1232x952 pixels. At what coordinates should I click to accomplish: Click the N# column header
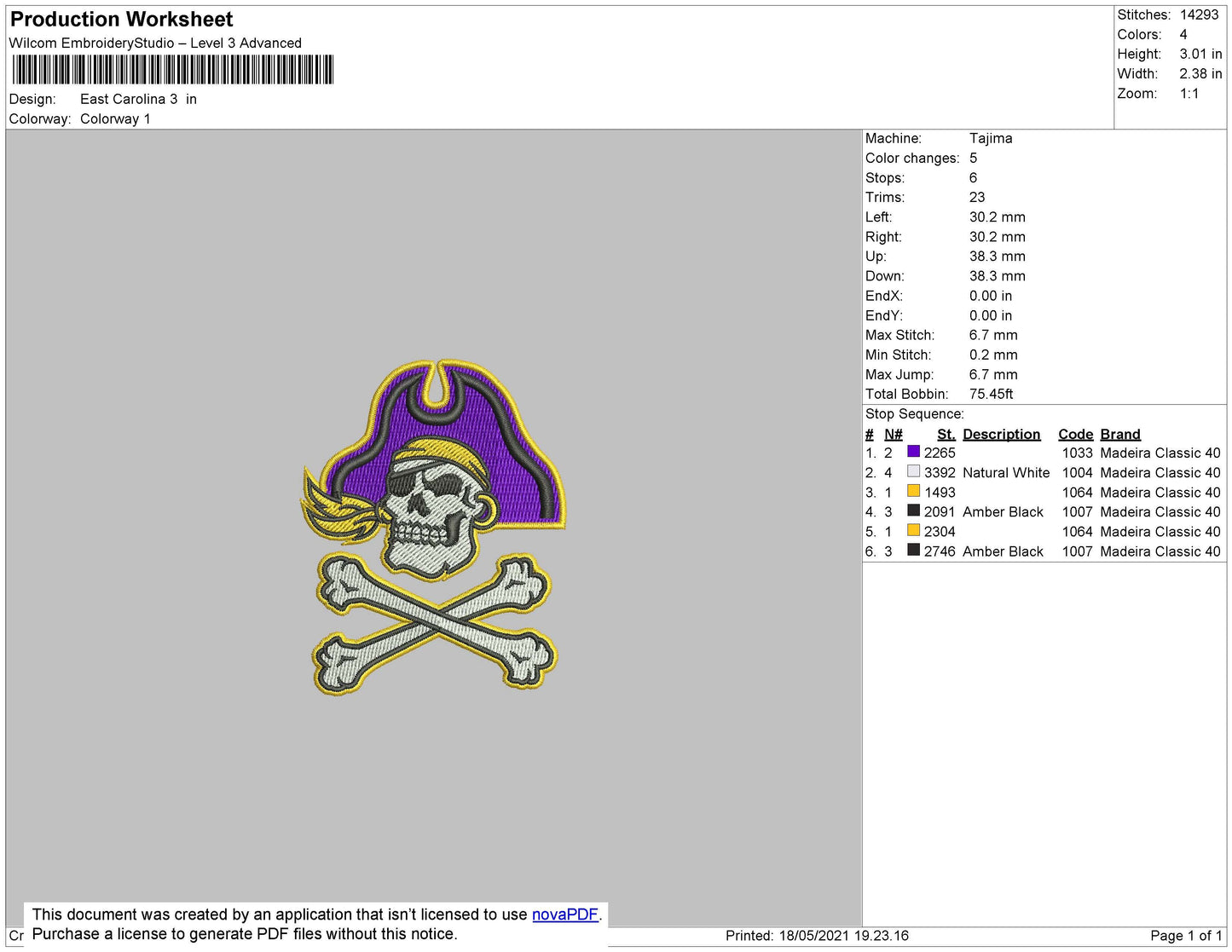[x=894, y=434]
